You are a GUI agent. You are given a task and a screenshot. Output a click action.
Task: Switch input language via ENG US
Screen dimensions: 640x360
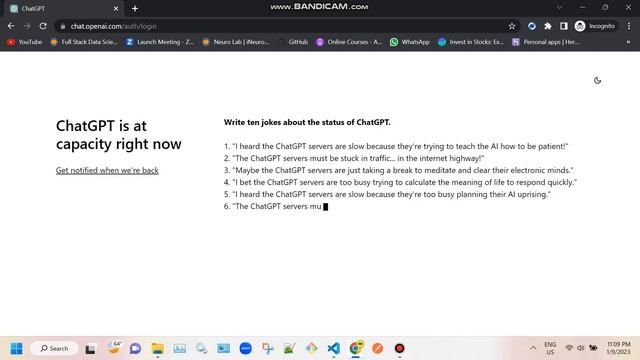[550, 348]
